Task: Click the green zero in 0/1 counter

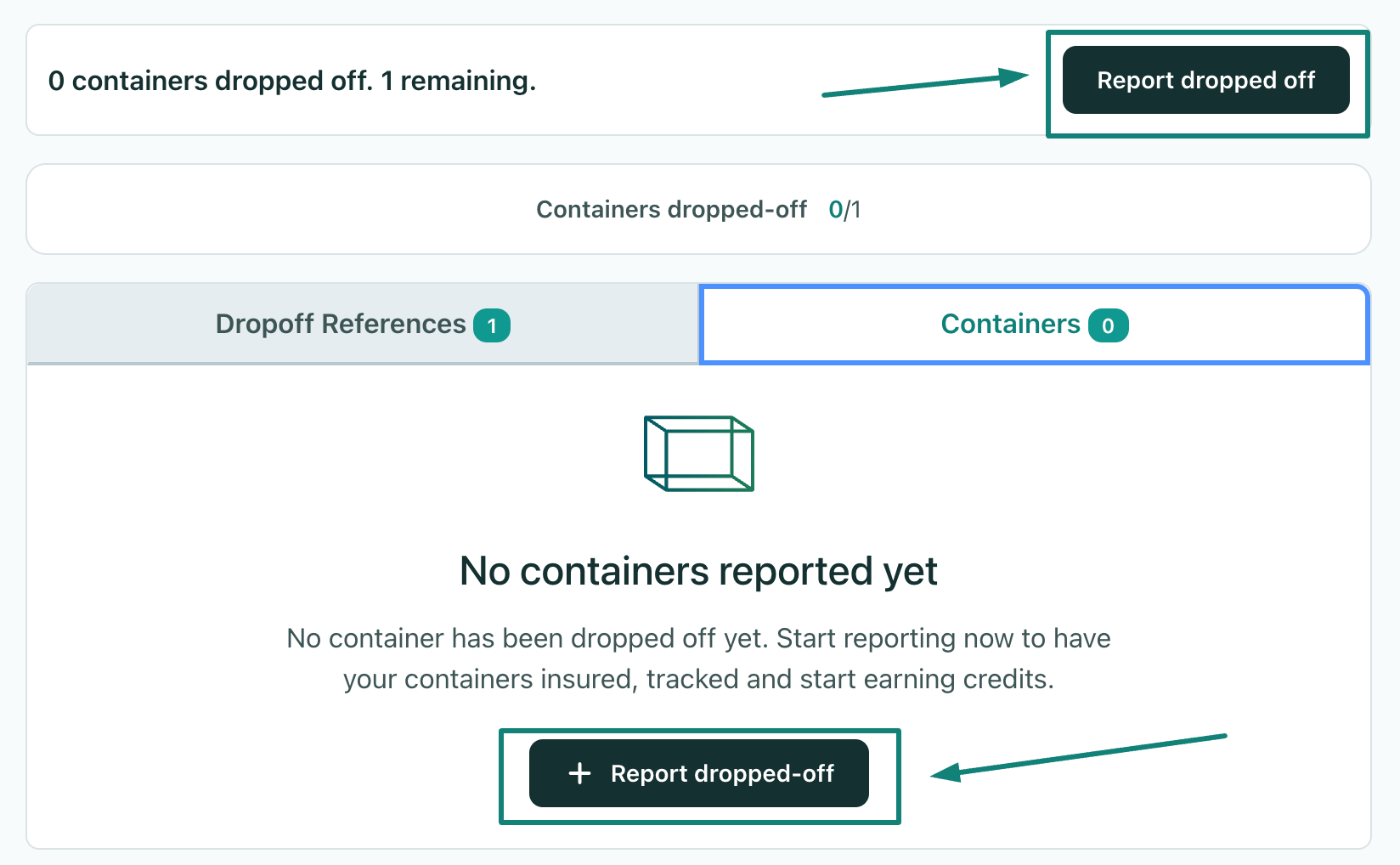Action: [x=835, y=210]
